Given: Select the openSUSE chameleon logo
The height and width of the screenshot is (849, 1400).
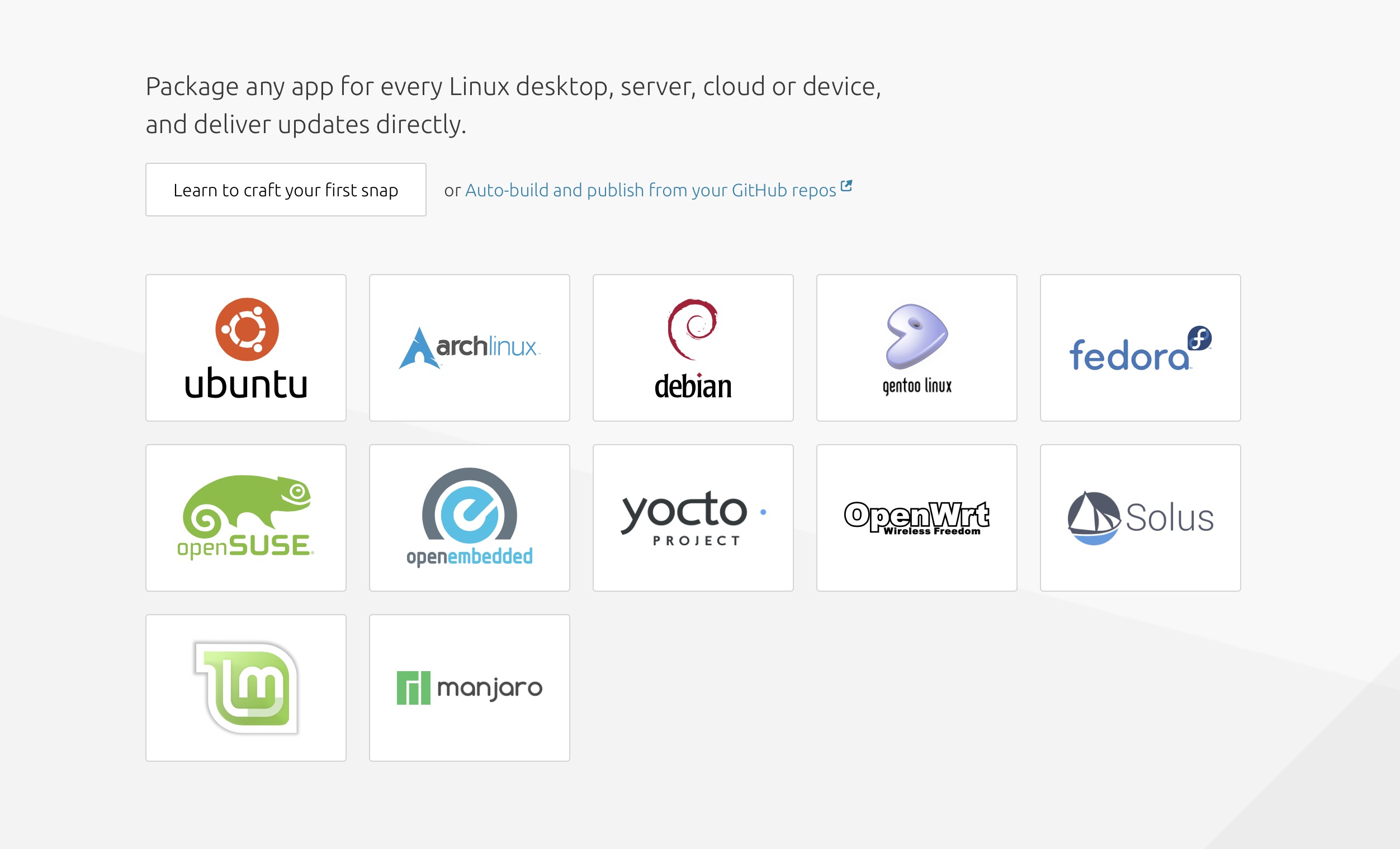Looking at the screenshot, I should (245, 516).
